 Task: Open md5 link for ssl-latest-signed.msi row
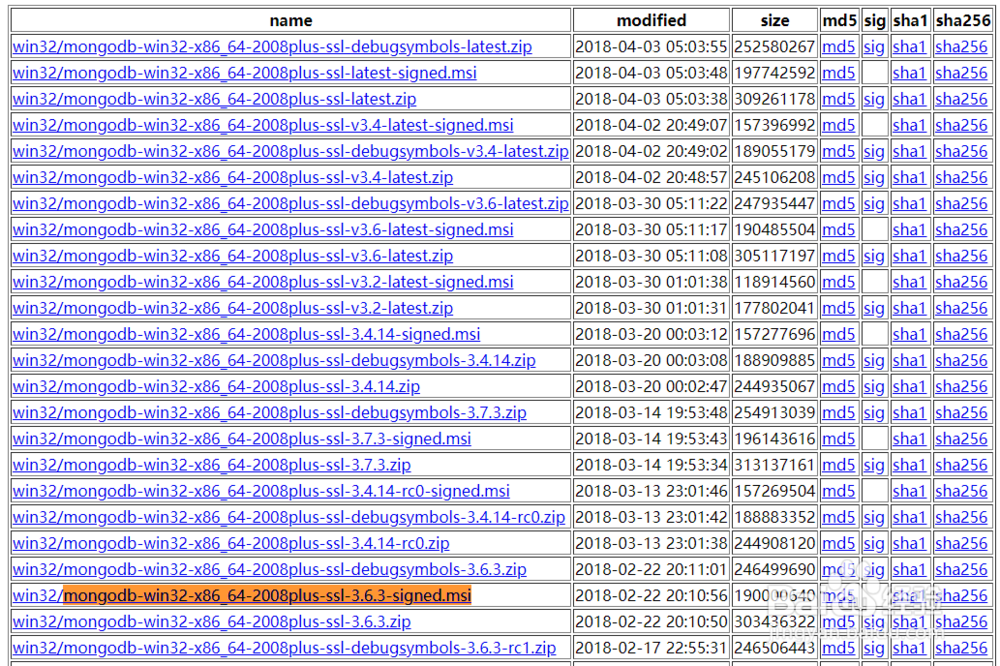(x=838, y=73)
